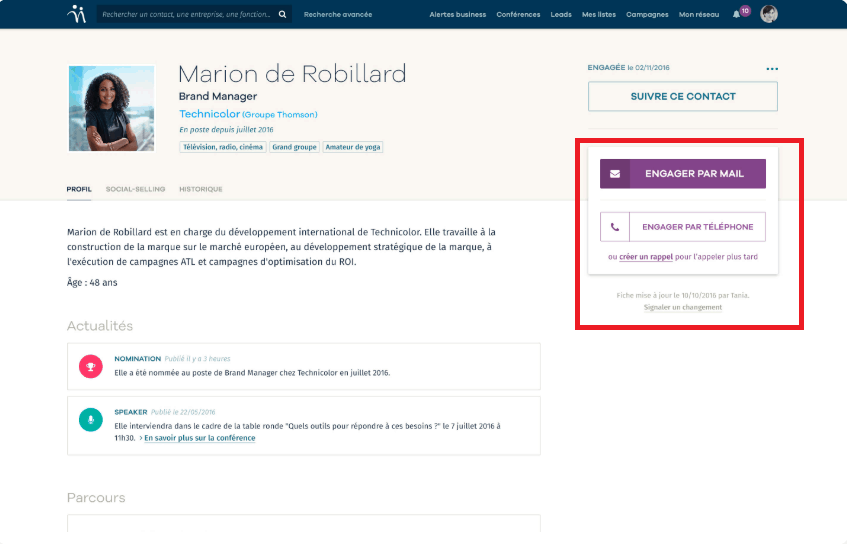This screenshot has height=544, width=847.
Task: Select the SPEAKER news label
Action: click(130, 412)
